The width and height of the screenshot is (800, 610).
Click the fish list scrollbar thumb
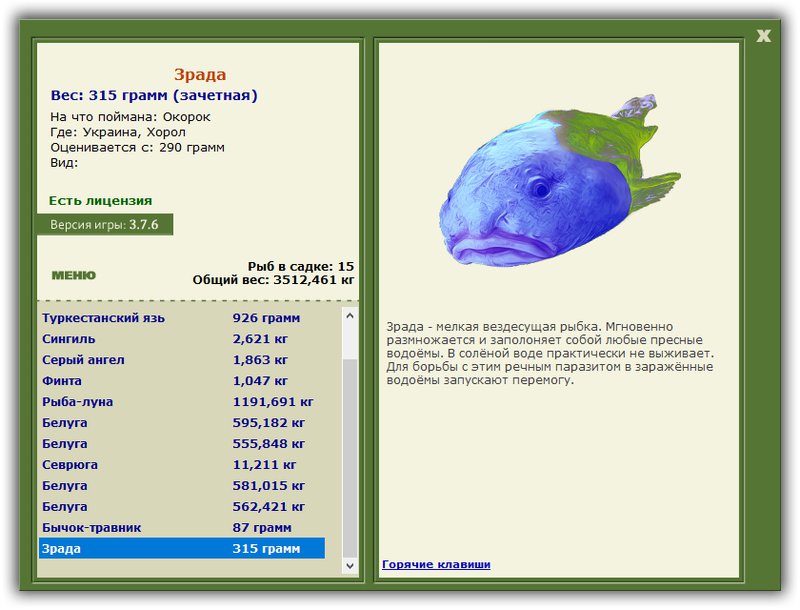tap(350, 458)
